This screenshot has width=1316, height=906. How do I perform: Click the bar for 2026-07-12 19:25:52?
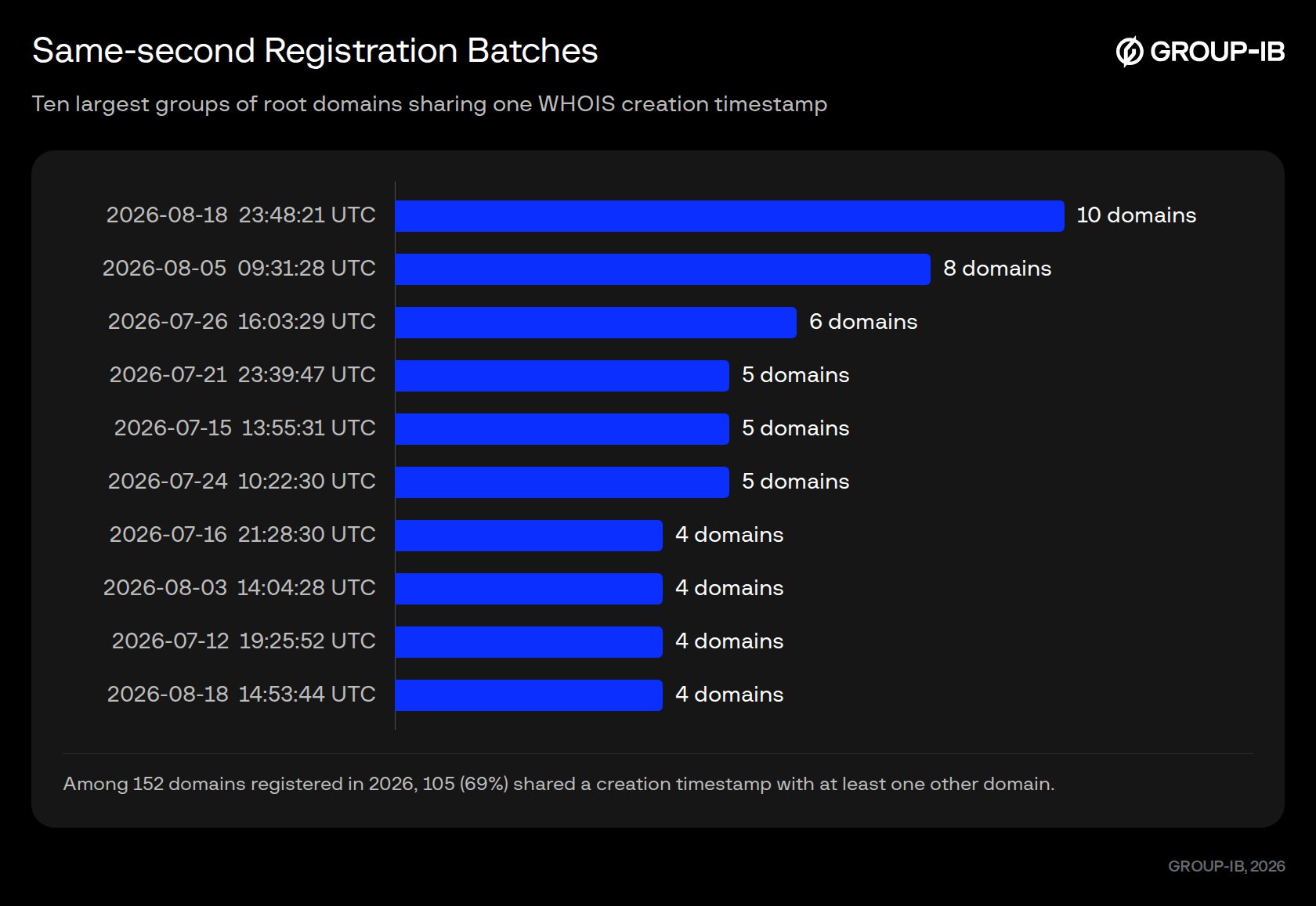click(x=529, y=642)
